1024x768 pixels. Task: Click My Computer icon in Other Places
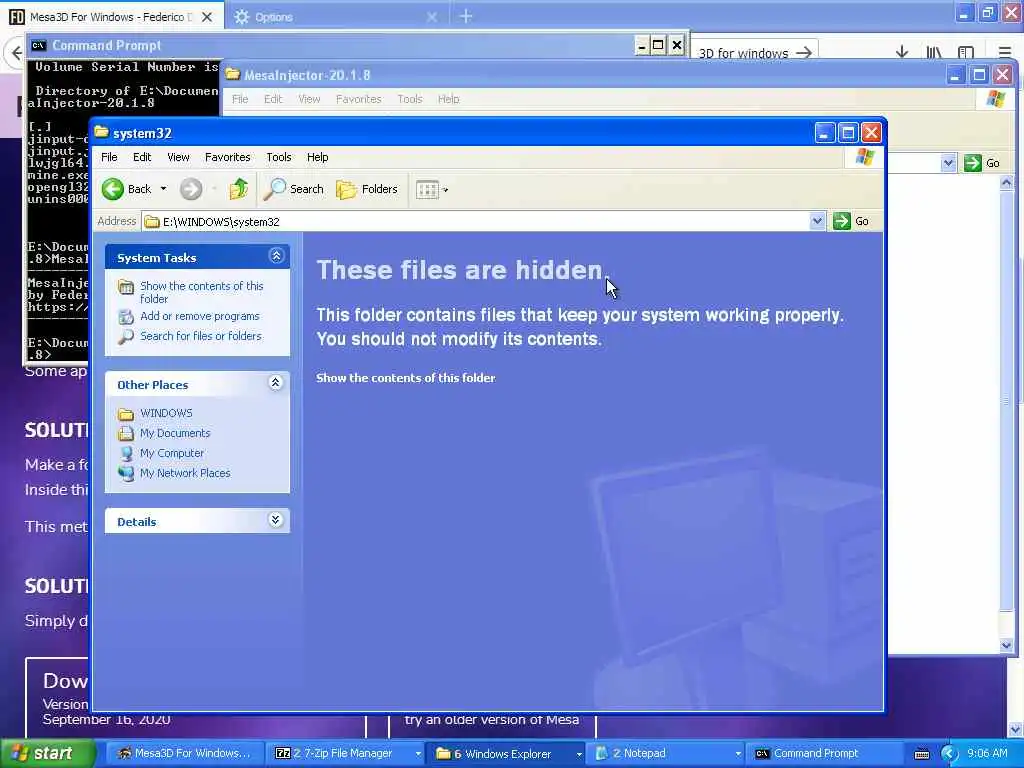127,453
